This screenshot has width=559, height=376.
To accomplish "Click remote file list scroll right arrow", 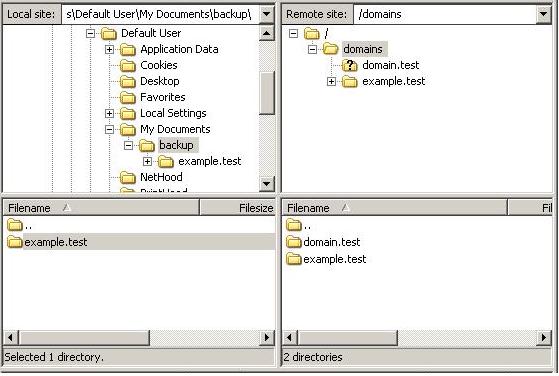I will pos(544,338).
